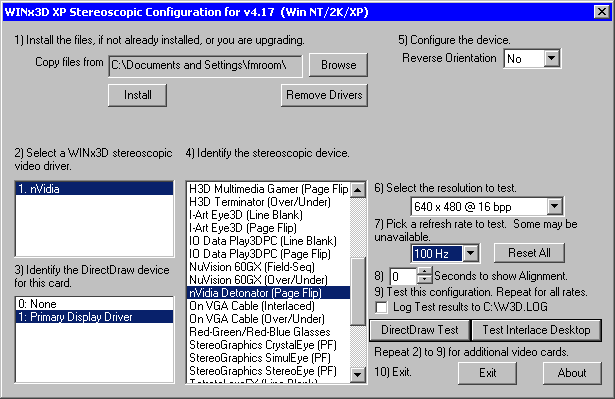
Task: Click the Install button
Action: (x=137, y=95)
